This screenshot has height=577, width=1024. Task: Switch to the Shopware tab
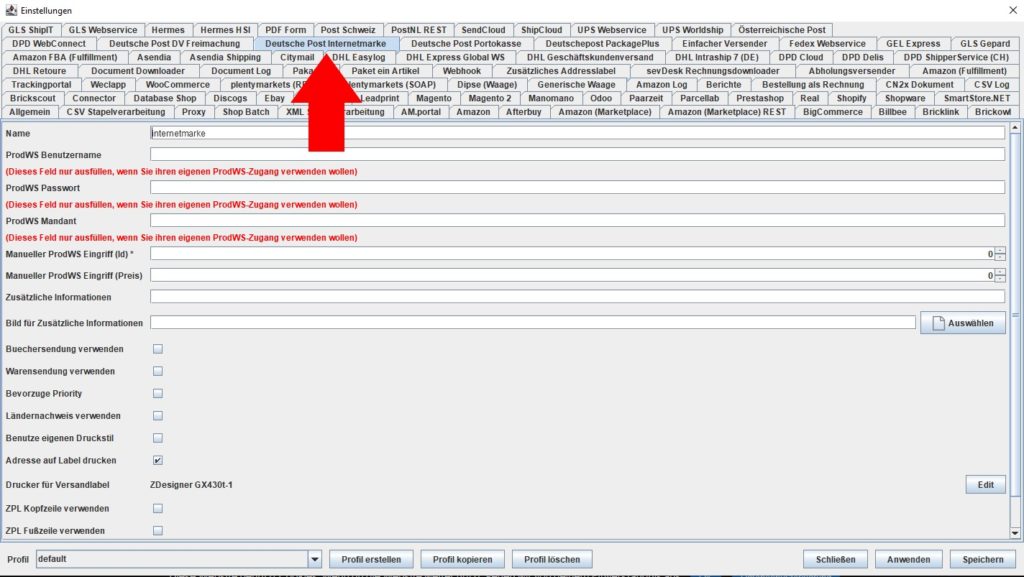coord(904,99)
